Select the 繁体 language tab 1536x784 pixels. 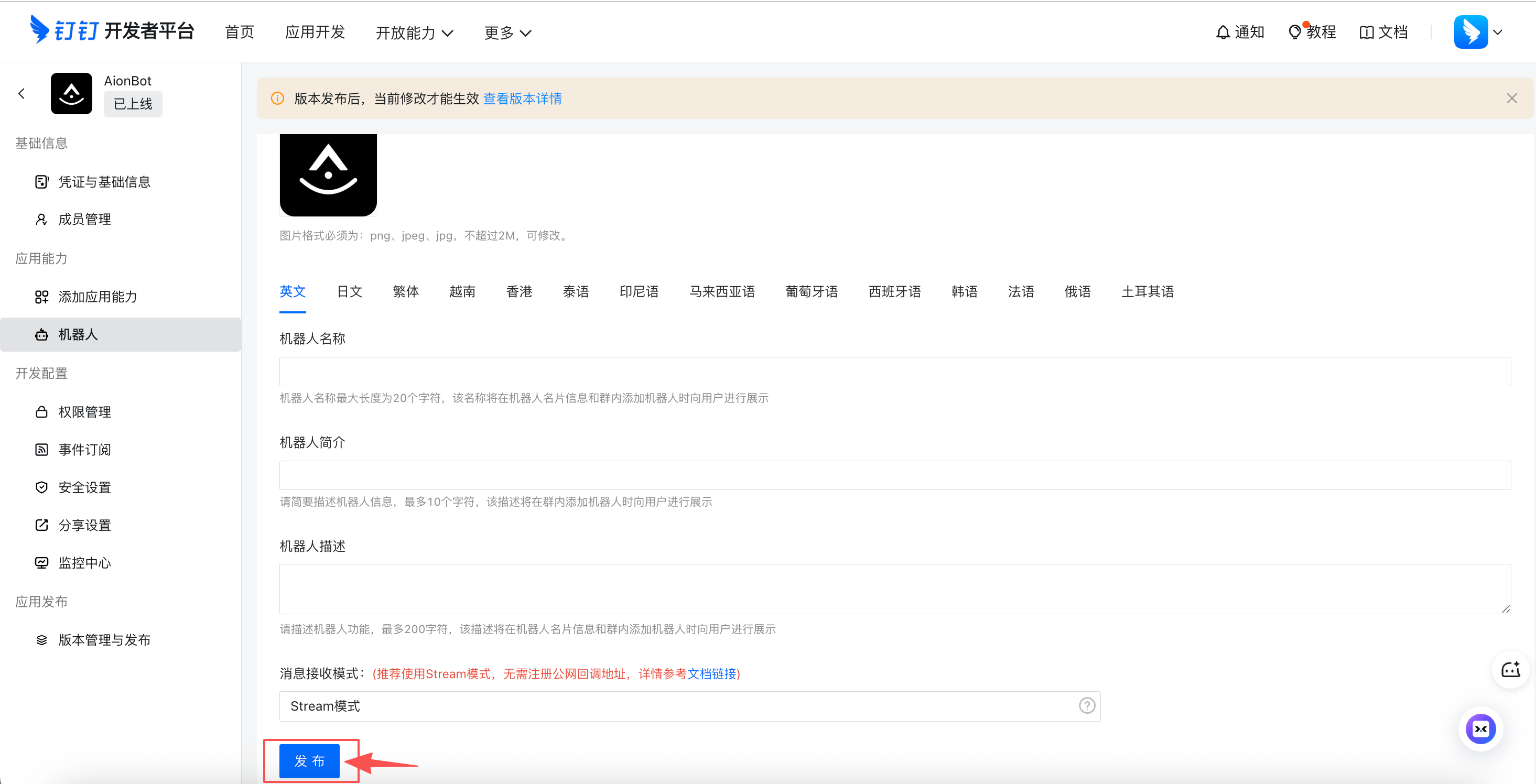click(406, 291)
